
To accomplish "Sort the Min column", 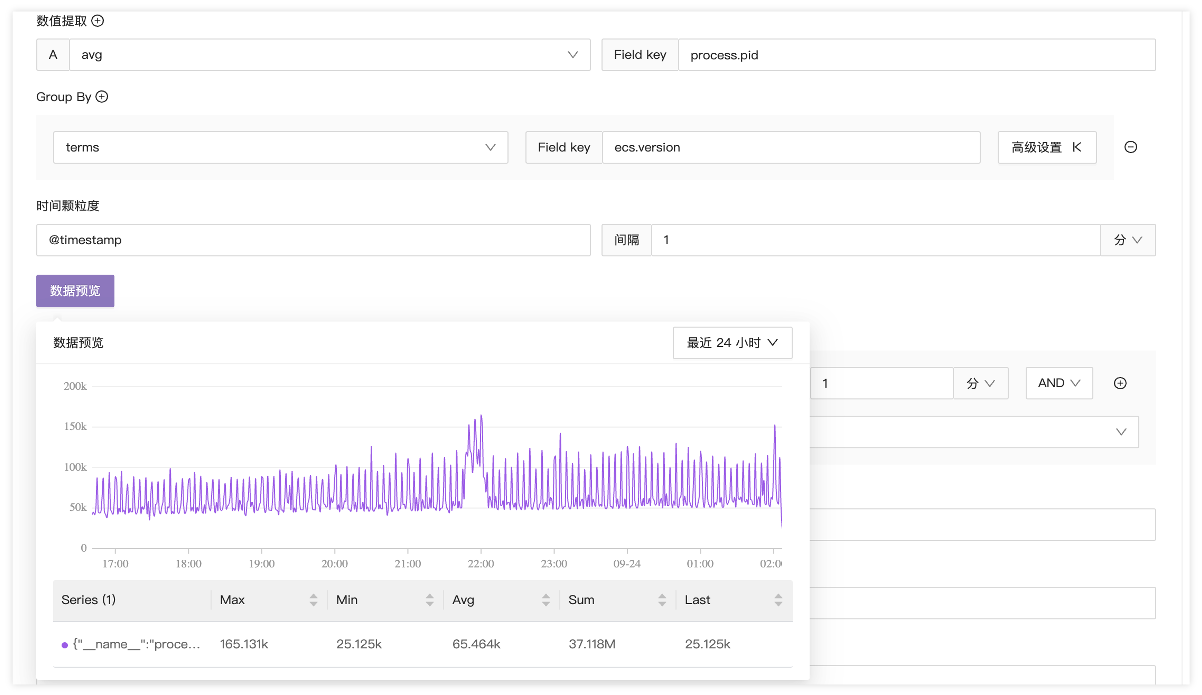I will [x=430, y=600].
